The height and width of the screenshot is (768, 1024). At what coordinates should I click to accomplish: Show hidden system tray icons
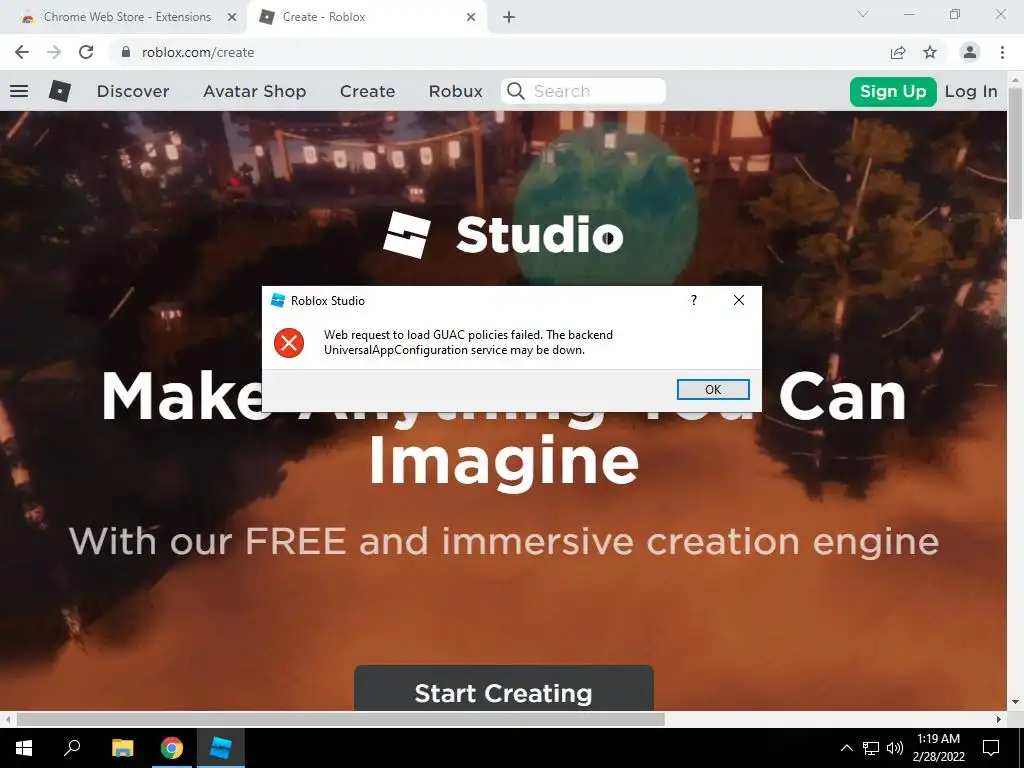pos(846,748)
